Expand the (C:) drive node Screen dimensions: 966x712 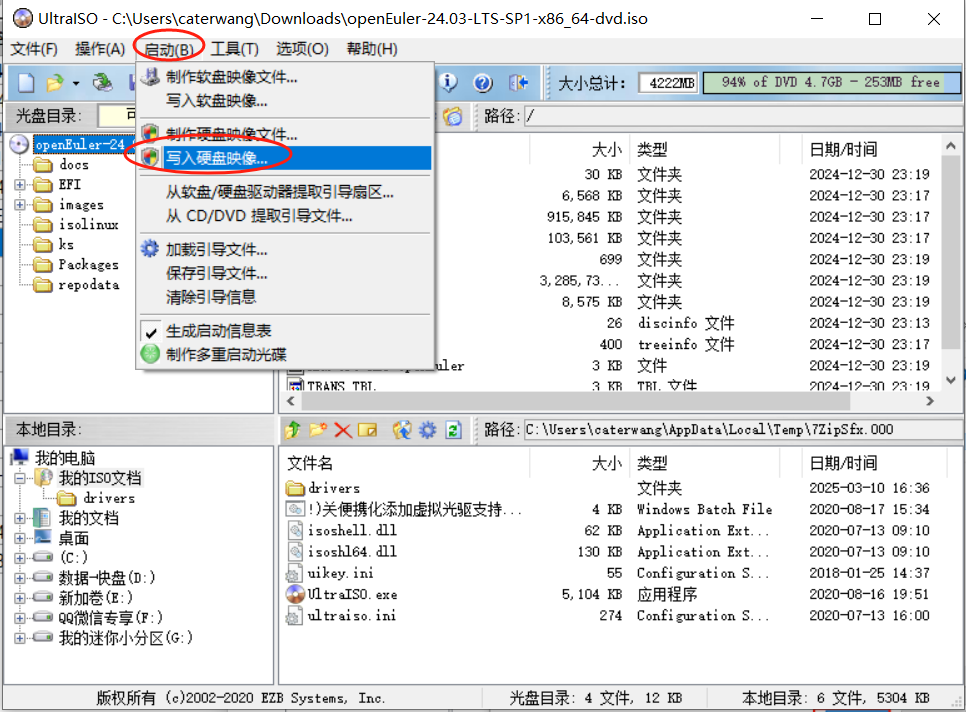(x=20, y=558)
